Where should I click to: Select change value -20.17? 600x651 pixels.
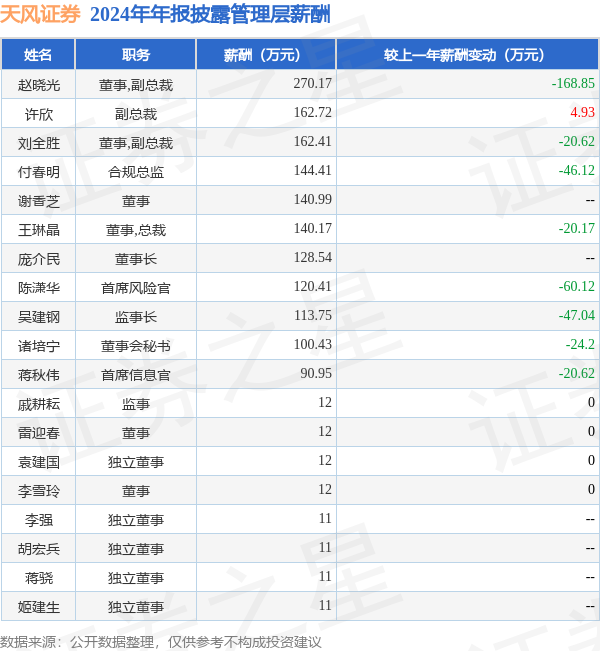coord(576,228)
